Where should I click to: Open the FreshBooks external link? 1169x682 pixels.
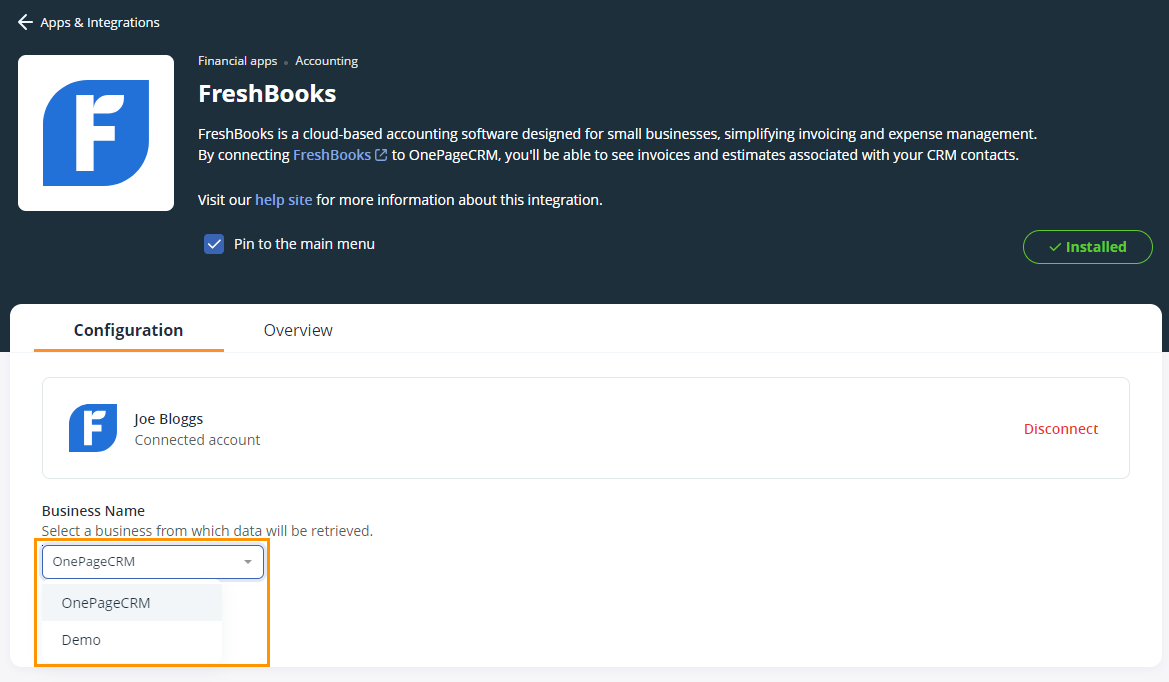coord(332,155)
